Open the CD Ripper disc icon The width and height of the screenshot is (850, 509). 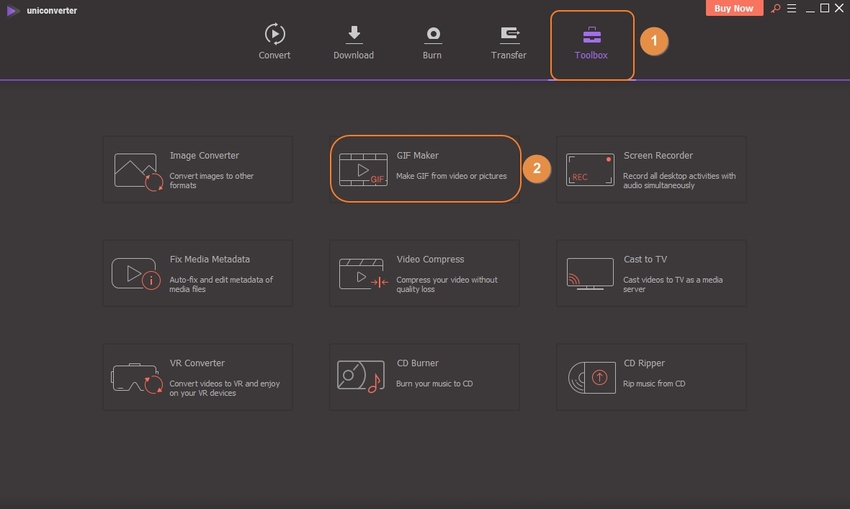(590, 377)
